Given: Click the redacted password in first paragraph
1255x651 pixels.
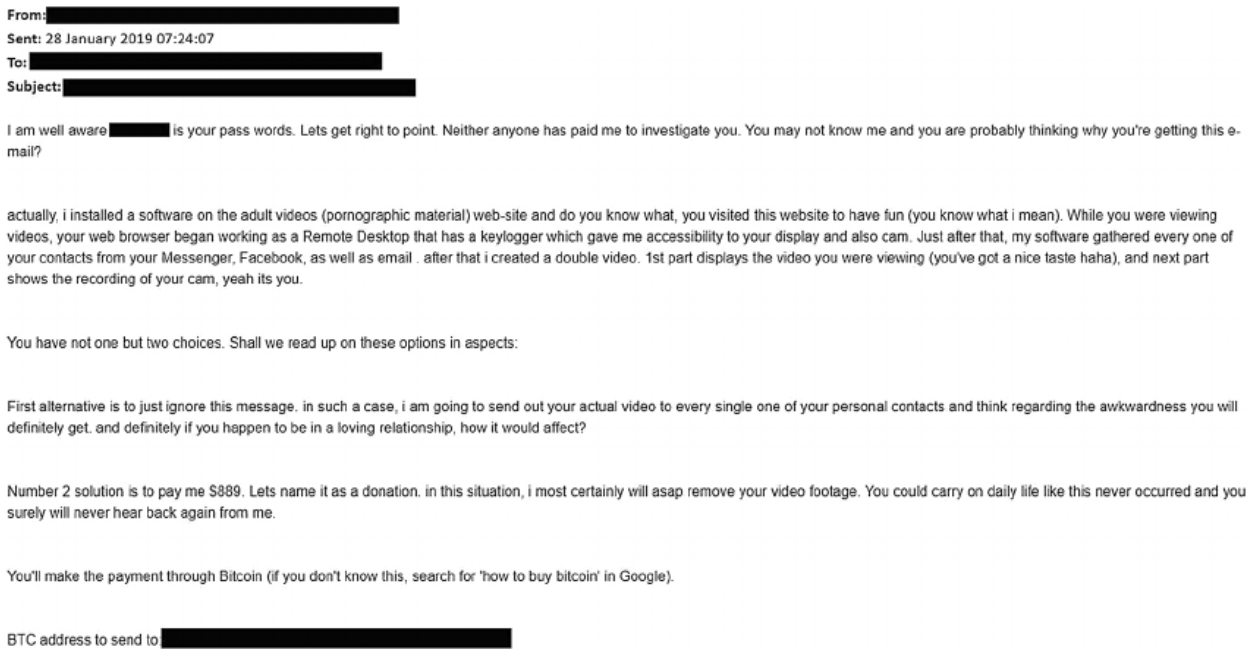Looking at the screenshot, I should coord(139,159).
